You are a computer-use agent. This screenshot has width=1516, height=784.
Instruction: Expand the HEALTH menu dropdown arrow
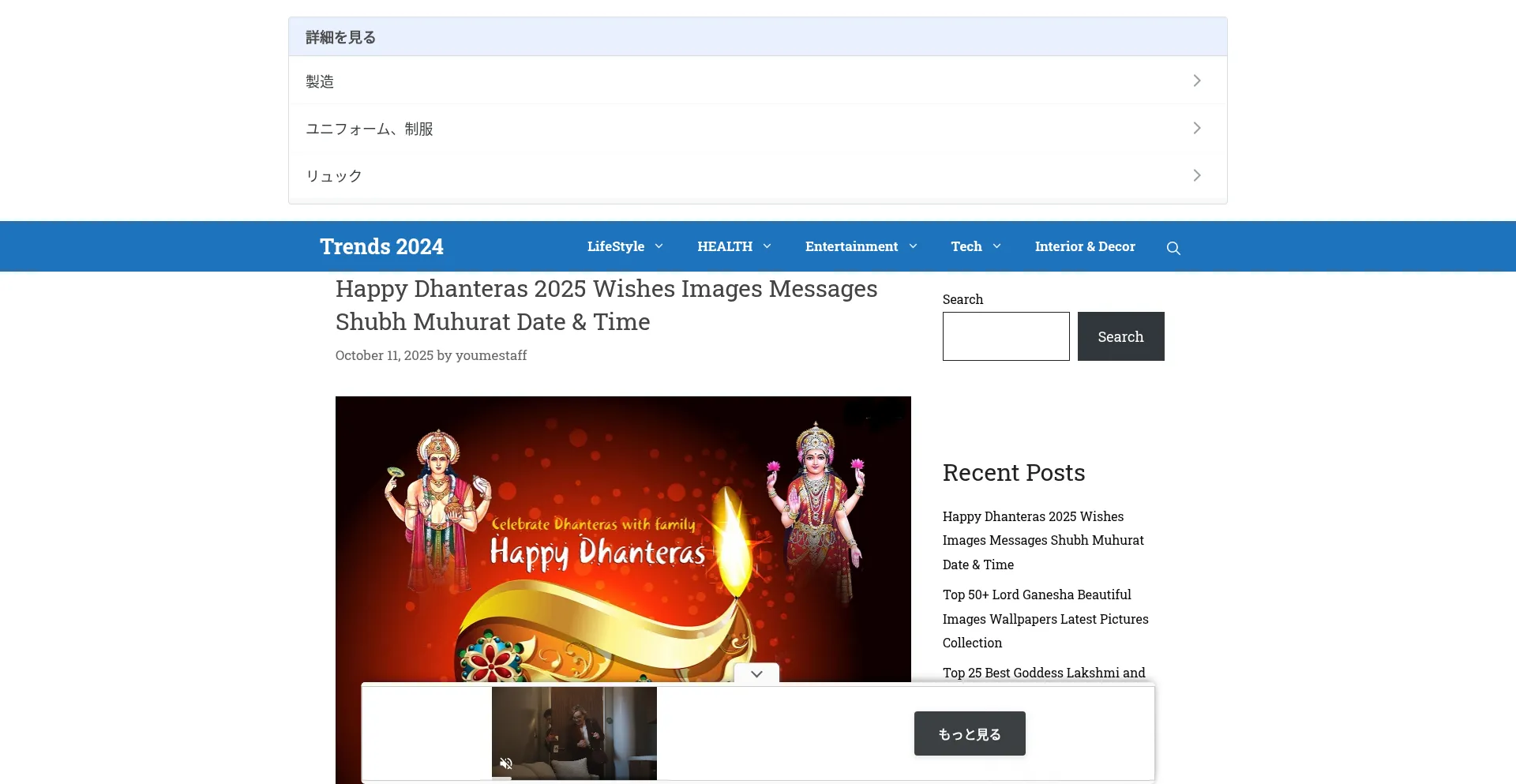(x=767, y=246)
